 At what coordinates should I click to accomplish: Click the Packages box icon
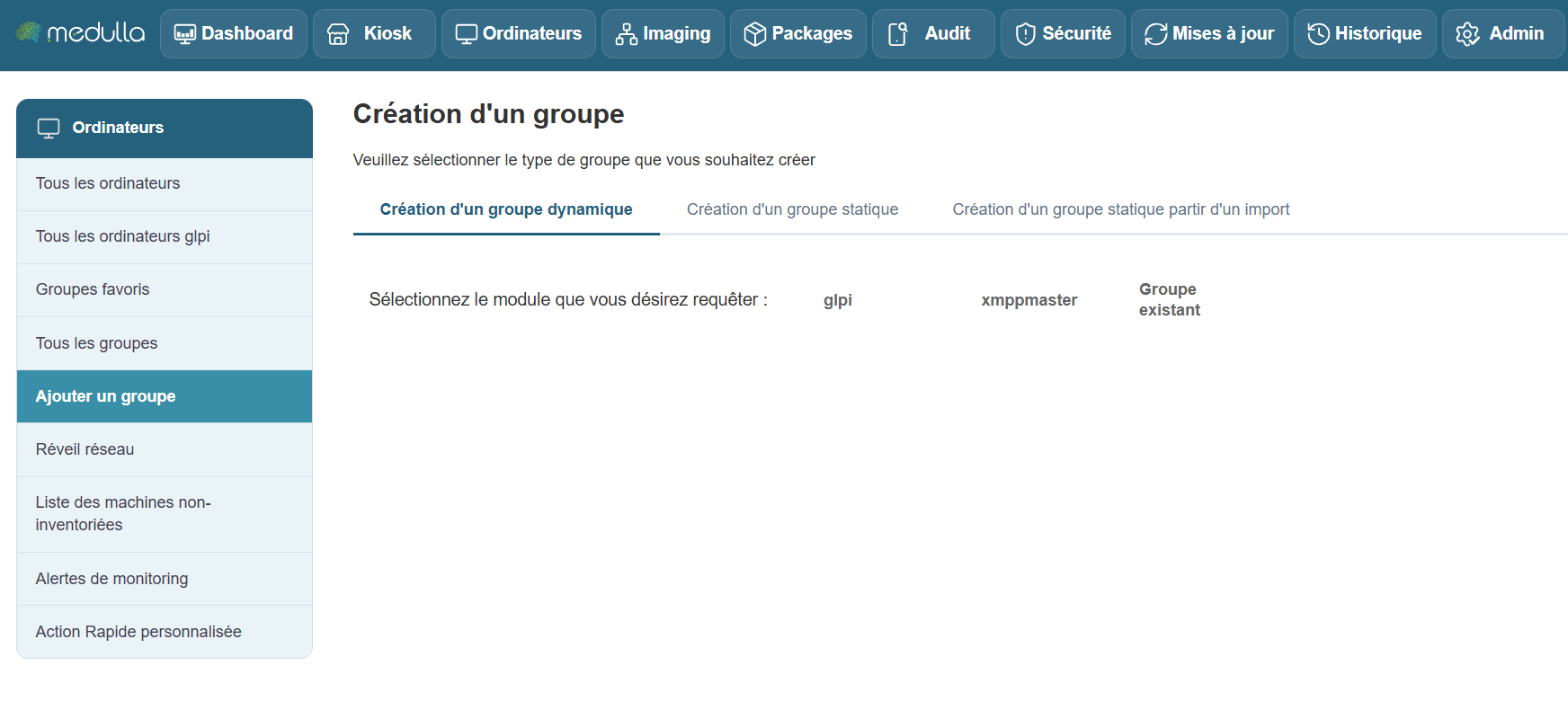pyautogui.click(x=754, y=34)
